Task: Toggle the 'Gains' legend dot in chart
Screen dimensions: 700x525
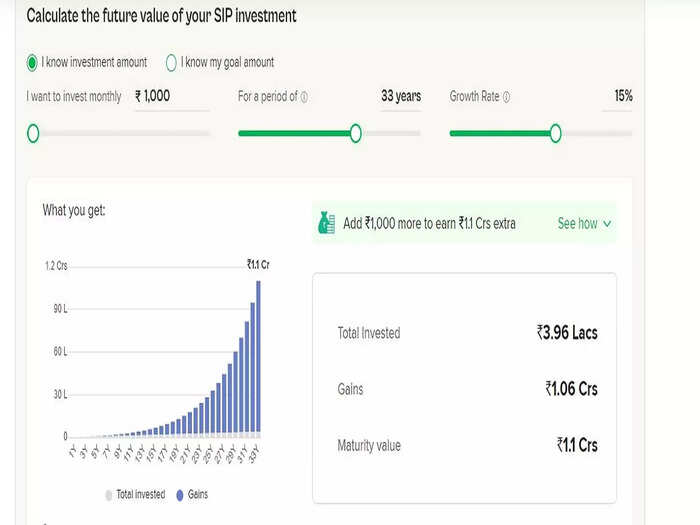Action: click(180, 495)
